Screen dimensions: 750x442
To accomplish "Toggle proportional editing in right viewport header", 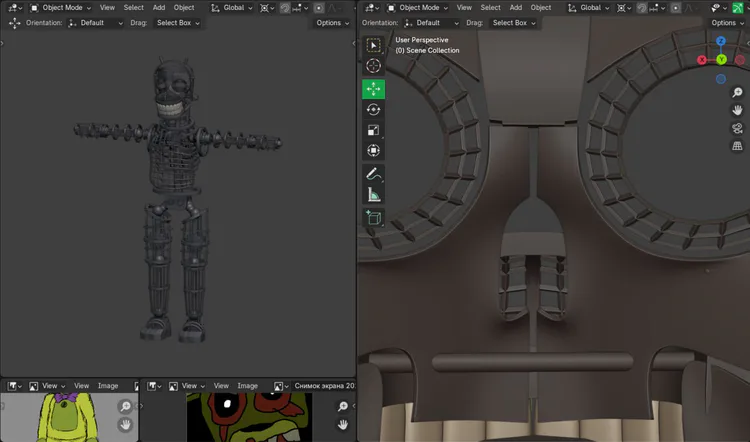I will coord(675,8).
